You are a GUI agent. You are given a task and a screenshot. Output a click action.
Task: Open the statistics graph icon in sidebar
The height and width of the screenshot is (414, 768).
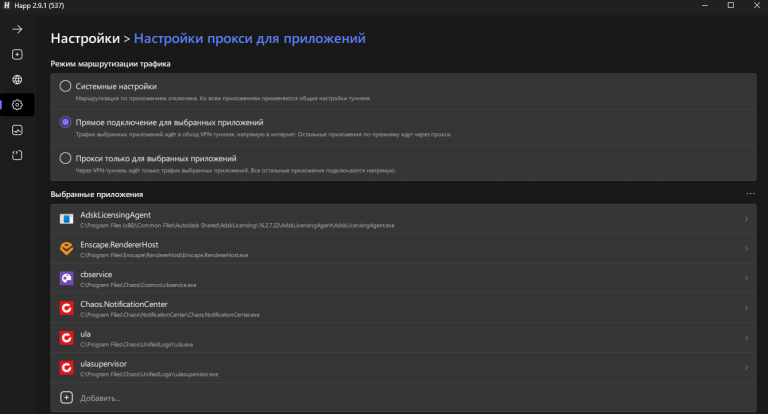click(x=17, y=130)
